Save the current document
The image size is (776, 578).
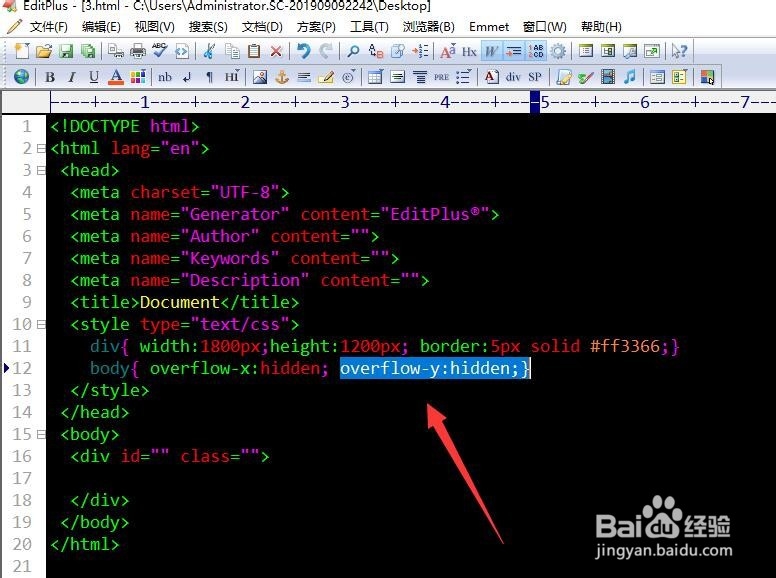pos(66,51)
